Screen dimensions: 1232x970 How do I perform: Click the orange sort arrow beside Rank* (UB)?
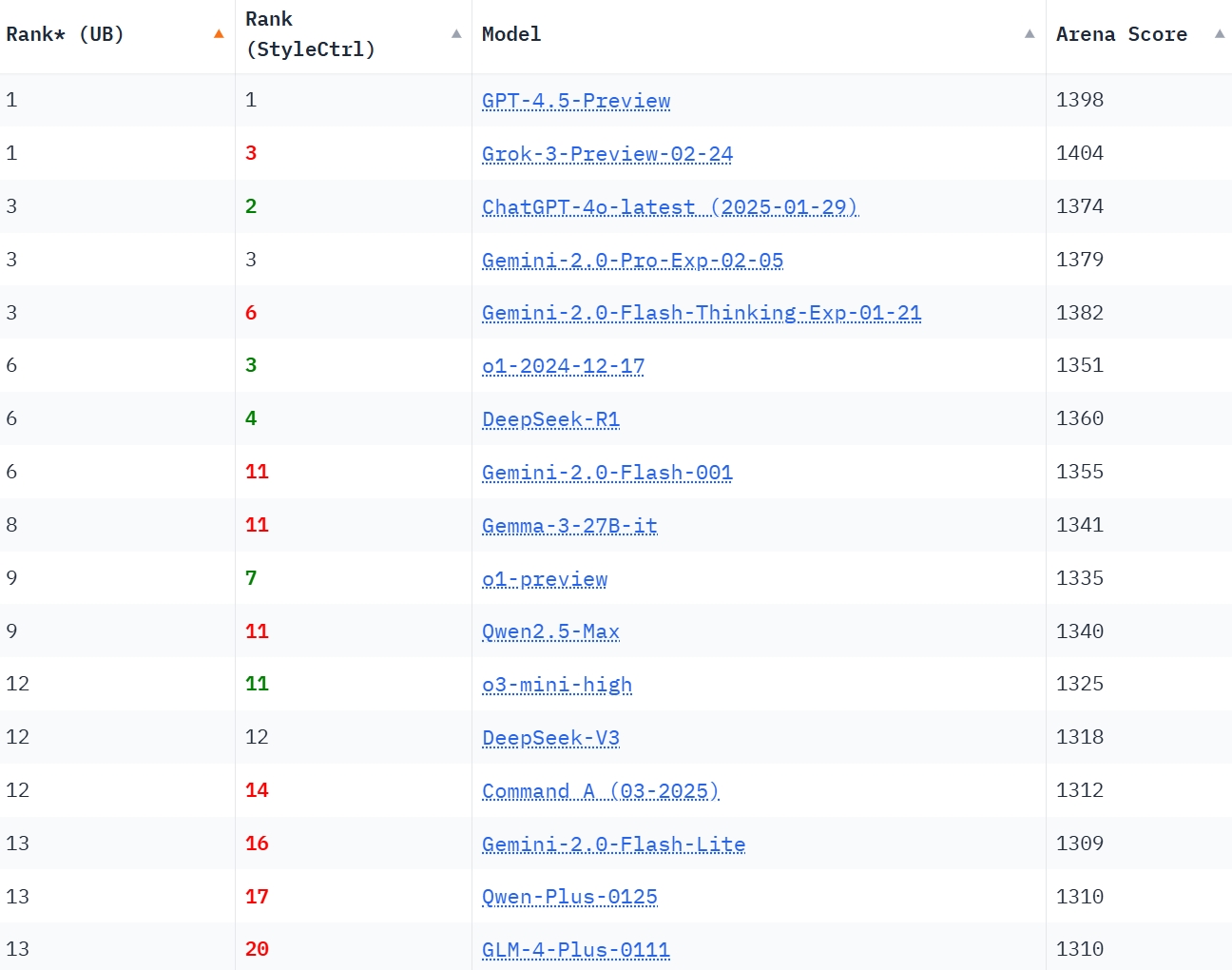click(219, 34)
